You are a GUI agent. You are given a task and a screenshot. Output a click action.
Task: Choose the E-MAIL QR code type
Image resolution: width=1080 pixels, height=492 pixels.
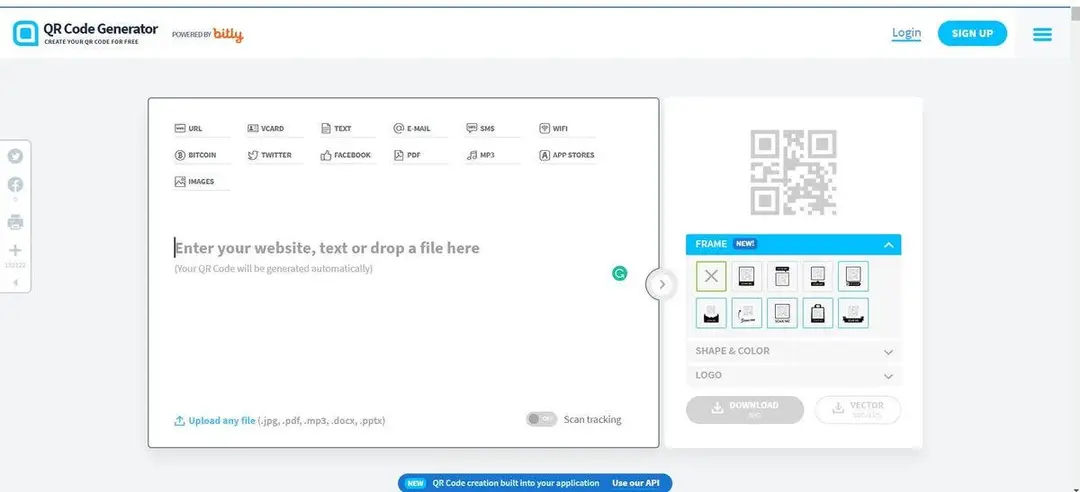[x=412, y=129]
